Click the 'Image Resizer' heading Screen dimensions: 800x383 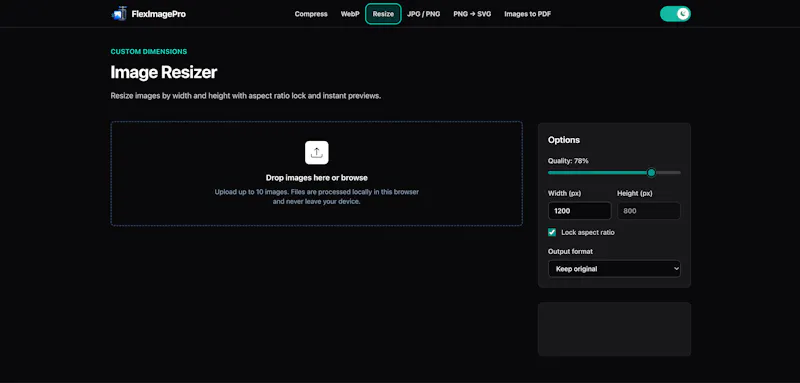164,72
